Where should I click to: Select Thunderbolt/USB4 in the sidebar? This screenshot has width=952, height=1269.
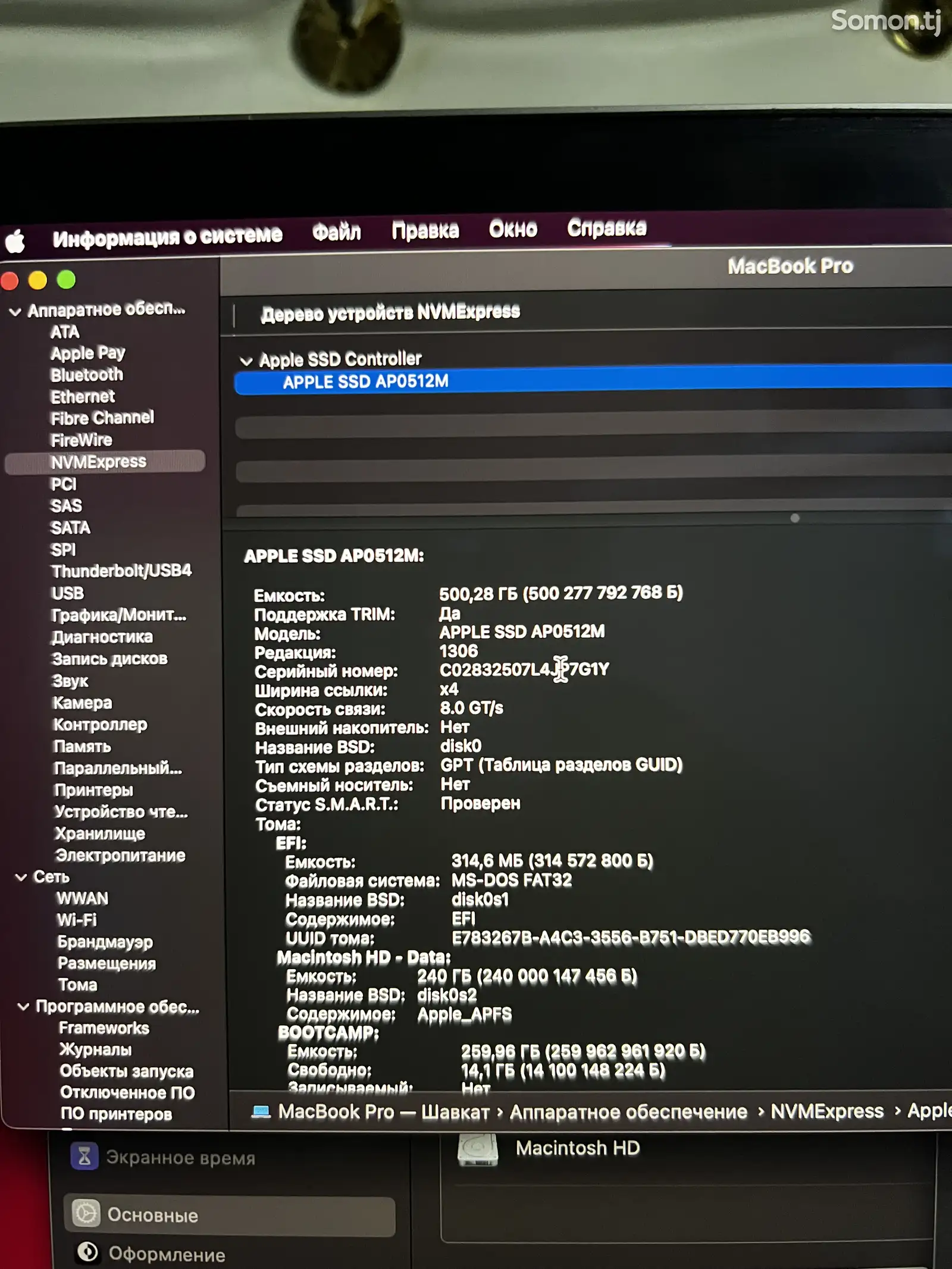coord(121,571)
